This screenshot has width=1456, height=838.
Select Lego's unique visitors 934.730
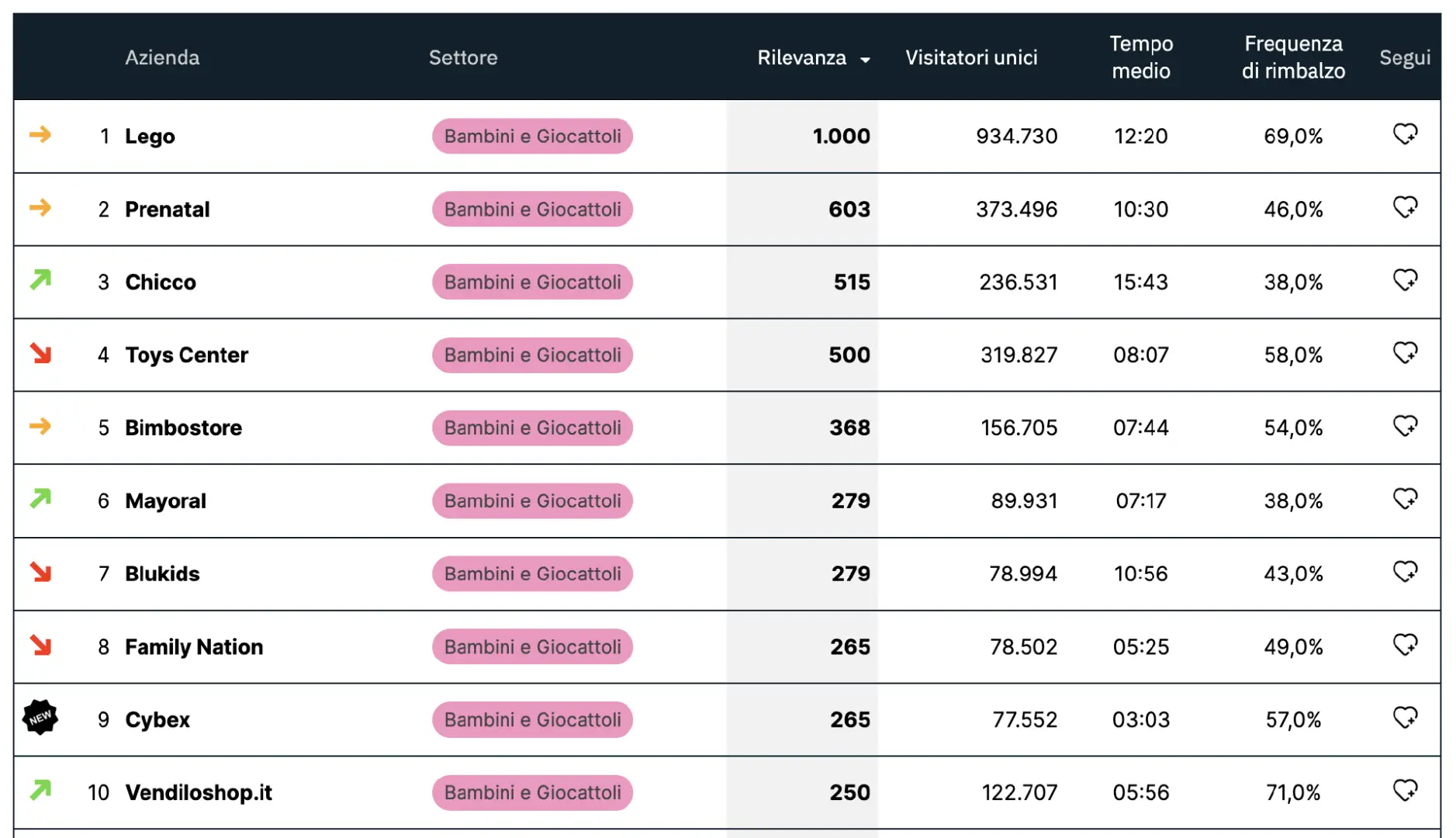tap(1016, 137)
